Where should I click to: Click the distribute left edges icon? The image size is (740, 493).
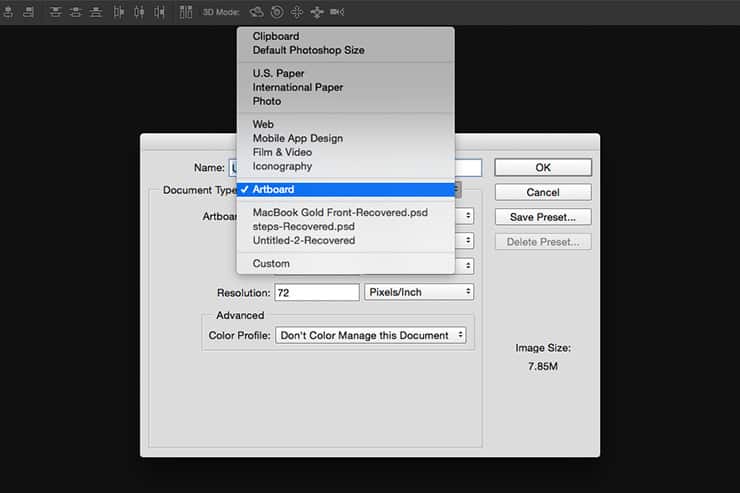[119, 12]
